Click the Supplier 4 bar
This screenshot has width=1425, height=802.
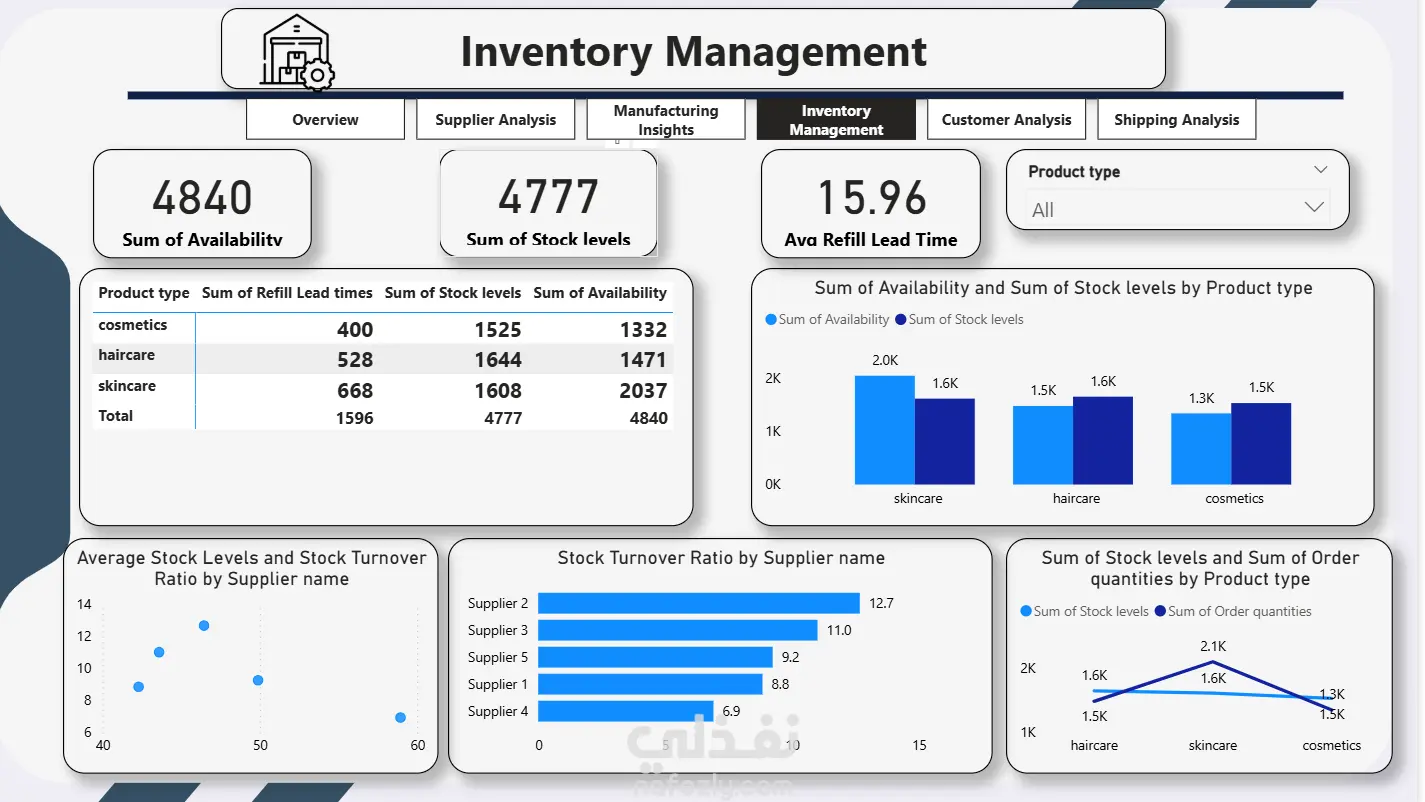(626, 711)
